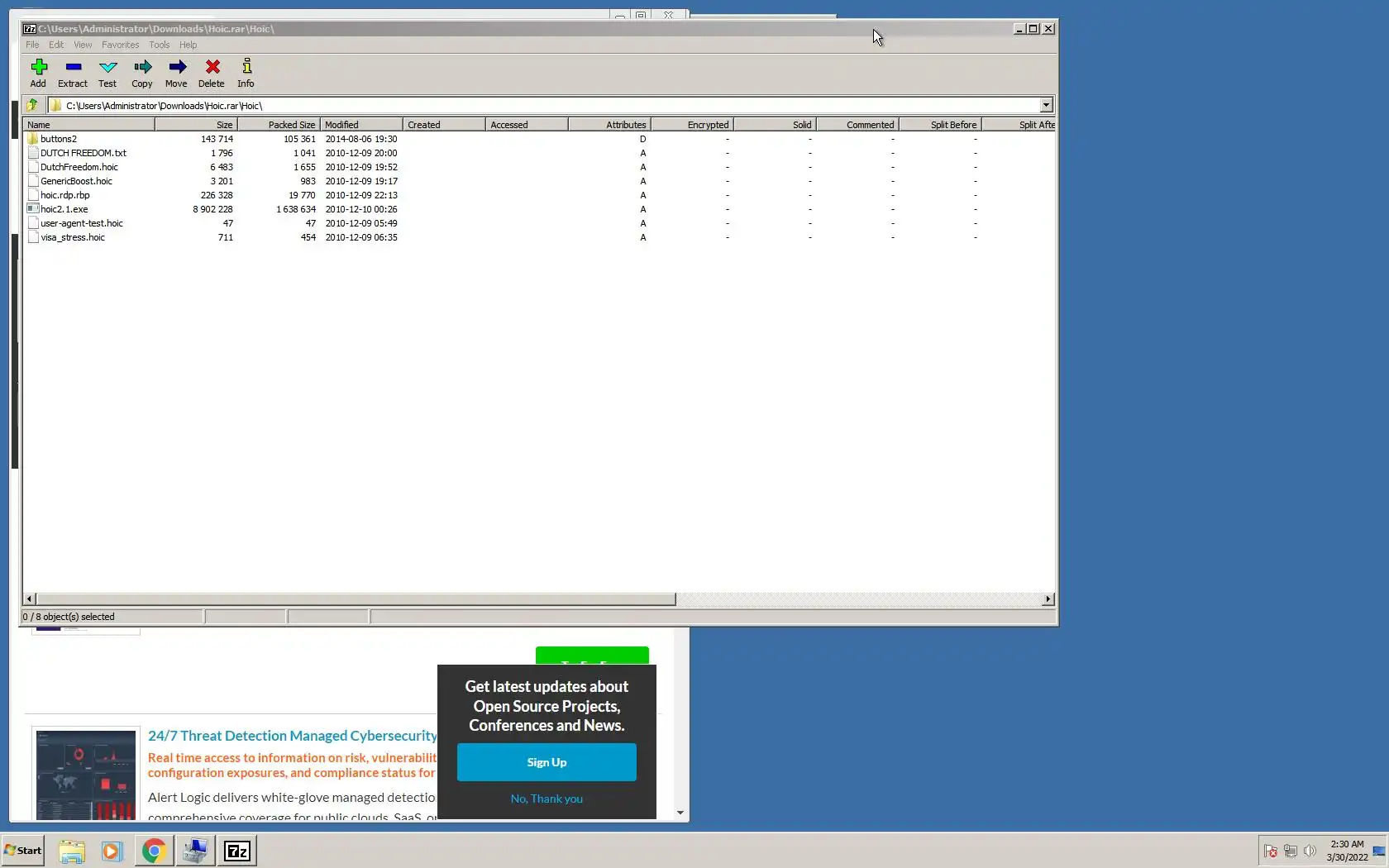Click the horizontal scrollbar thumb
This screenshot has height=868, width=1389.
(x=356, y=599)
